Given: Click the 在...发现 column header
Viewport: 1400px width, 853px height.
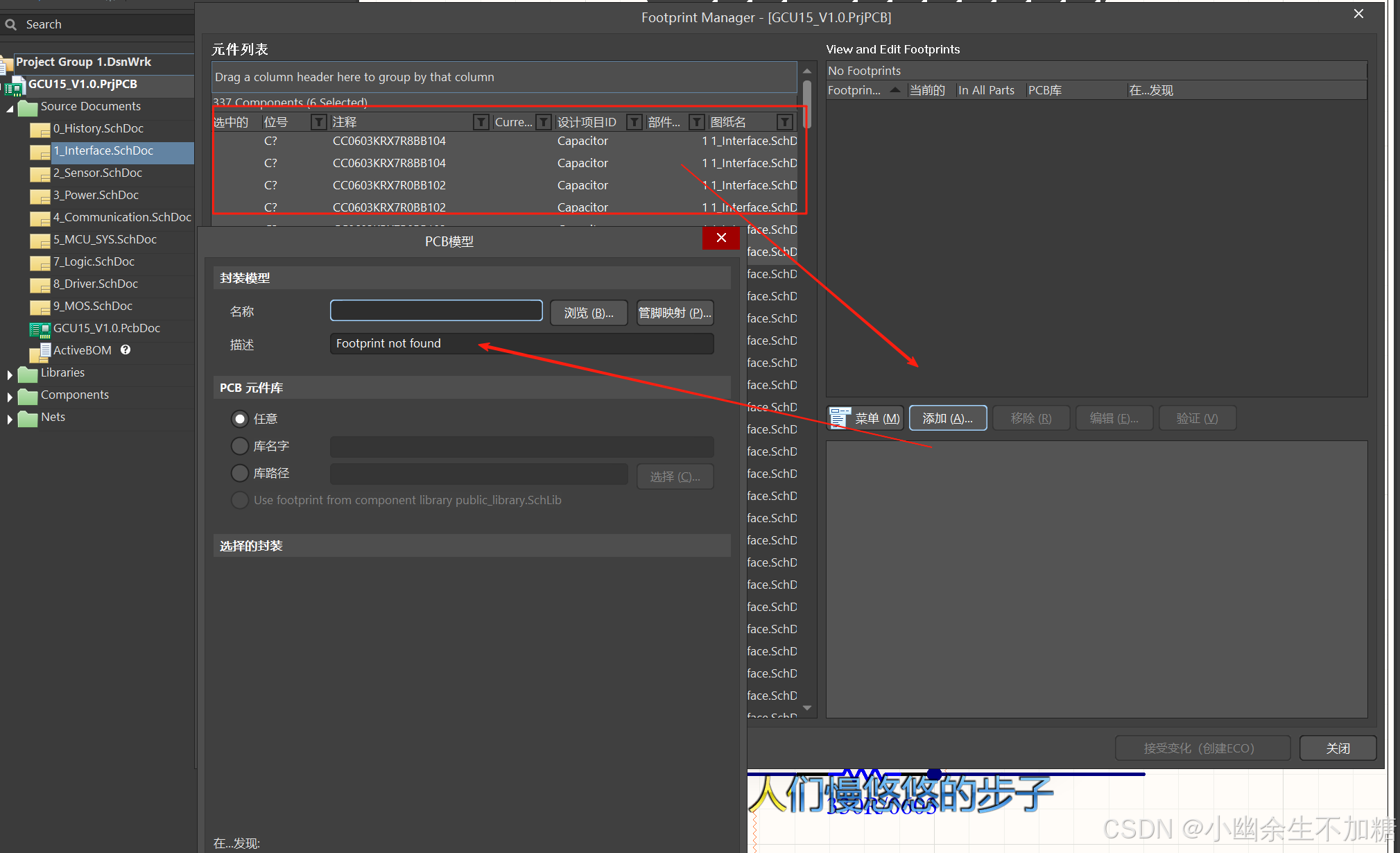Looking at the screenshot, I should (1151, 90).
